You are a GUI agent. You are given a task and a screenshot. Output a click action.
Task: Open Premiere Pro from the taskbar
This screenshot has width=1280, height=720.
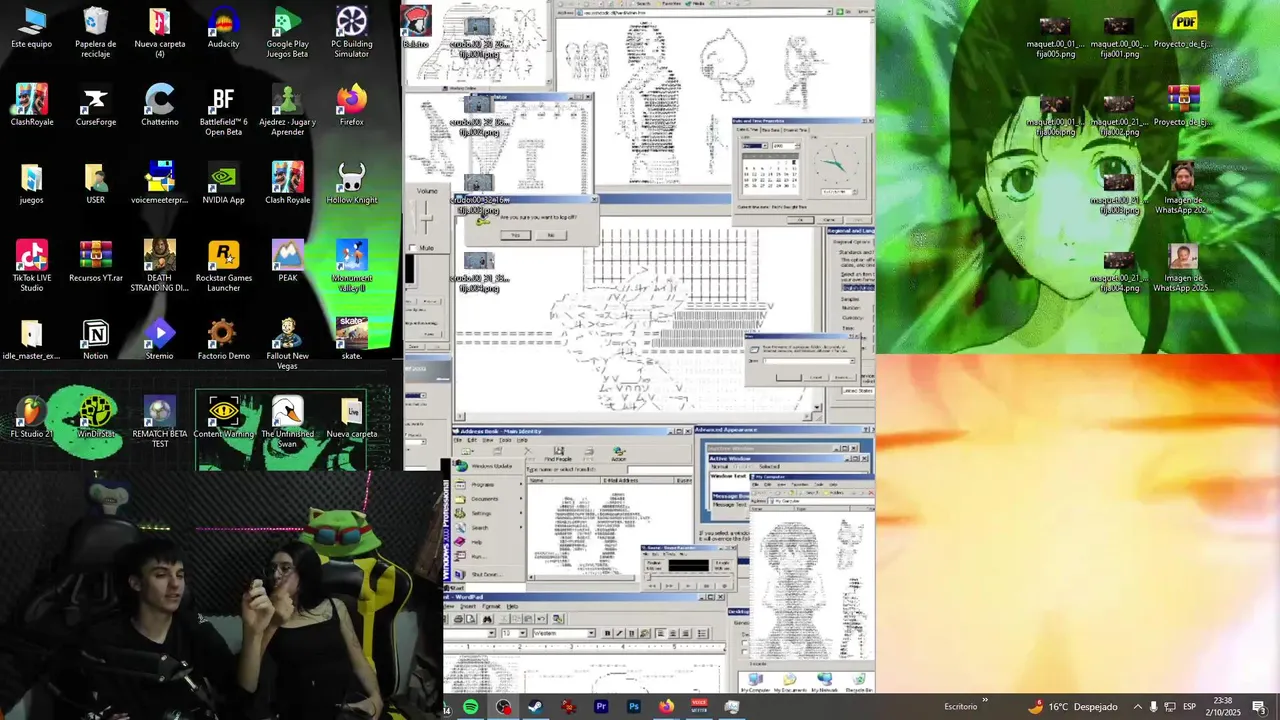(x=601, y=707)
